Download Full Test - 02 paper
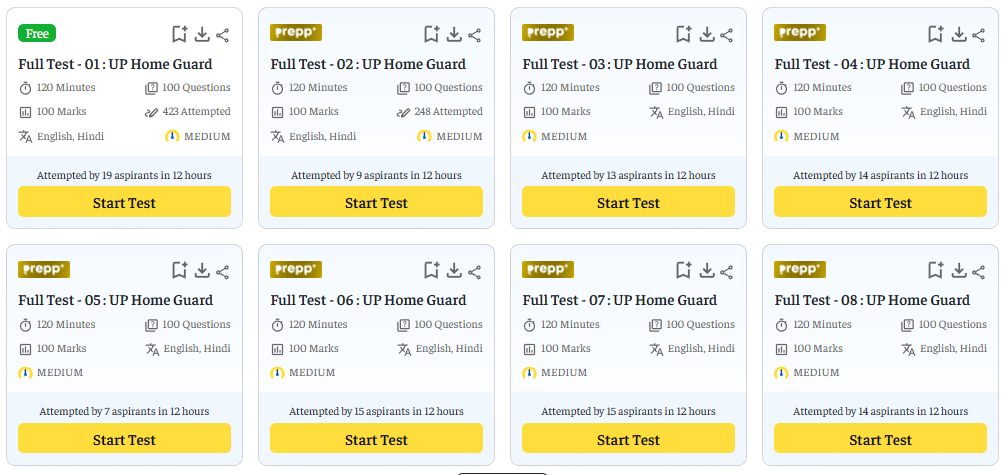The height and width of the screenshot is (475, 1007). pos(454,35)
